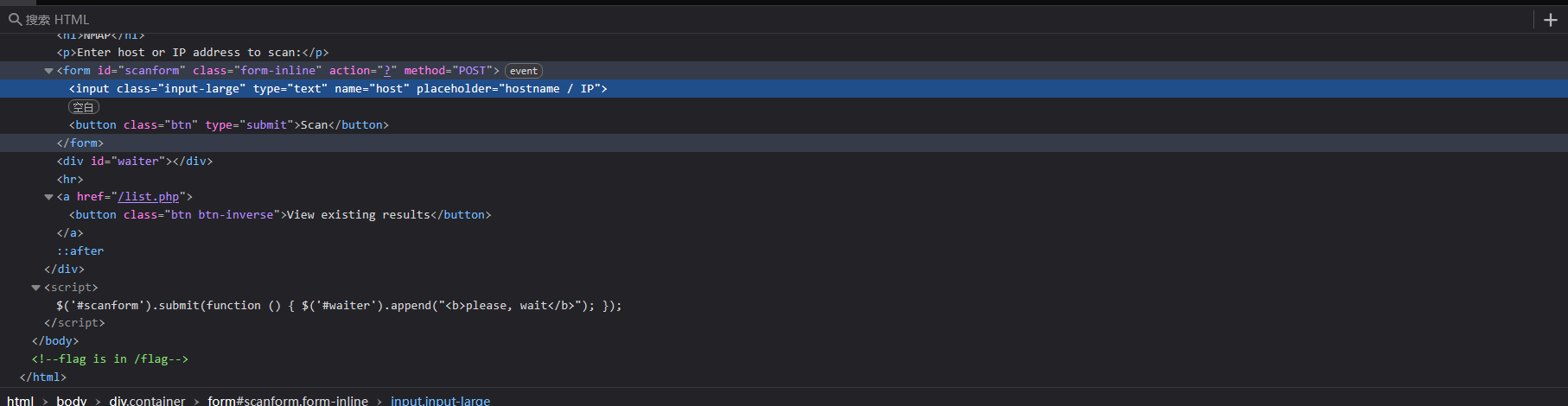Collapse the script node
This screenshot has height=406, width=1568.
point(36,288)
